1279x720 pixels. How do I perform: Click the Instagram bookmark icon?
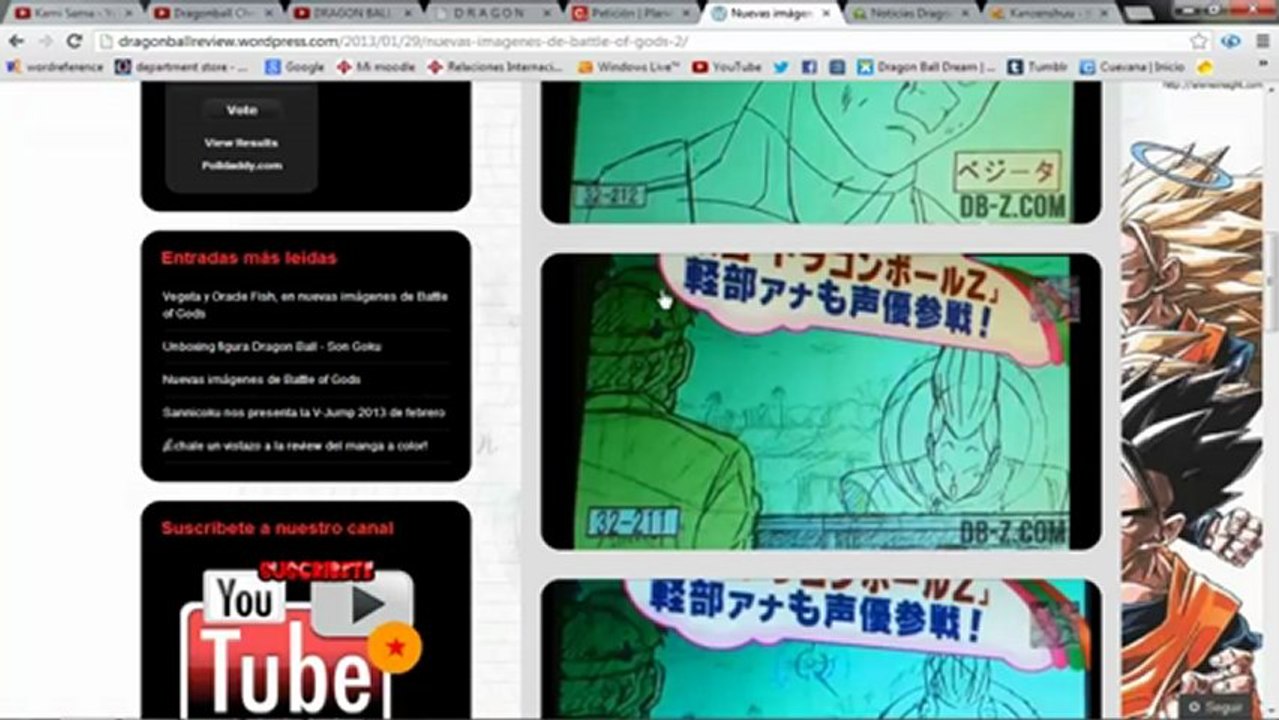(x=837, y=67)
